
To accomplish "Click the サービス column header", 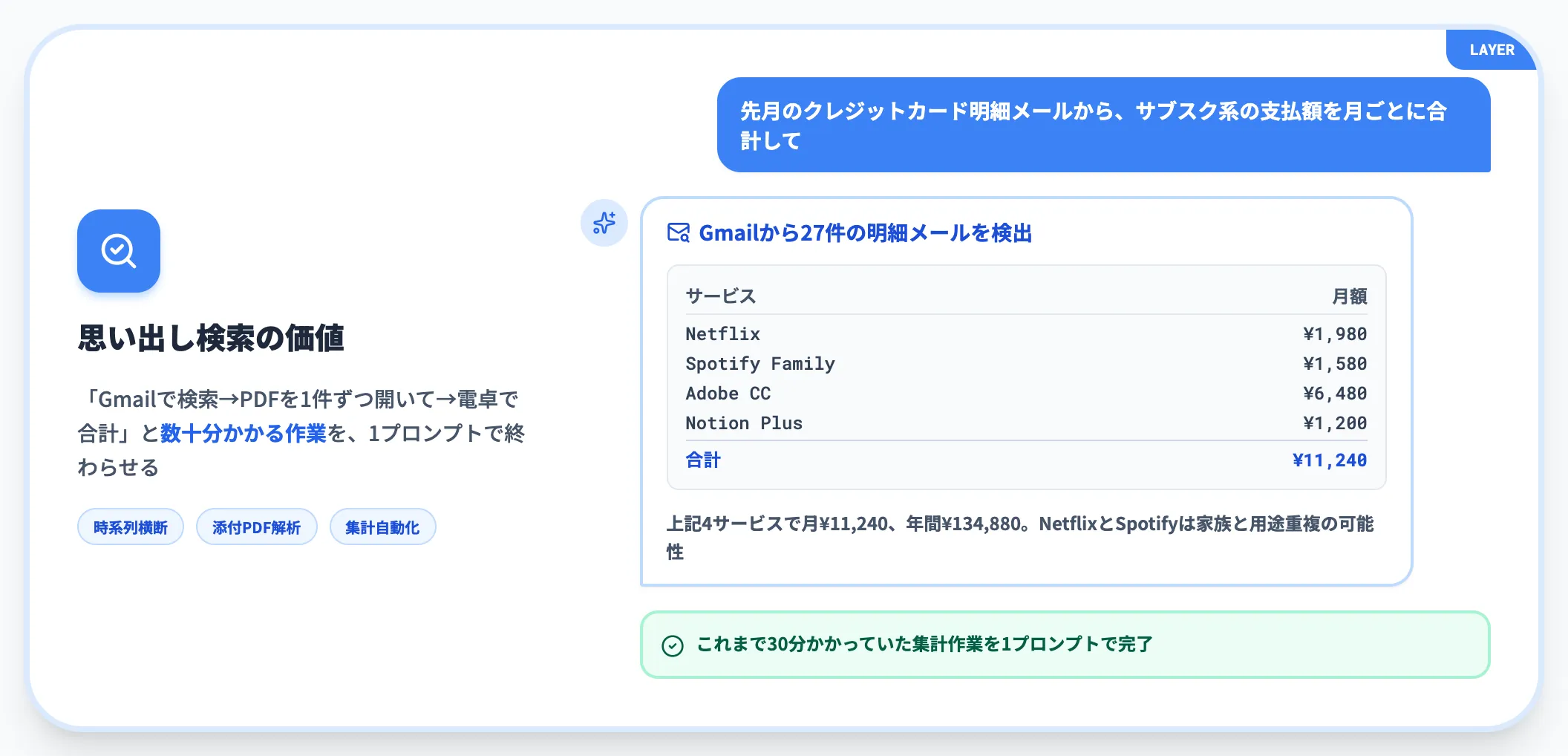I will pos(720,296).
